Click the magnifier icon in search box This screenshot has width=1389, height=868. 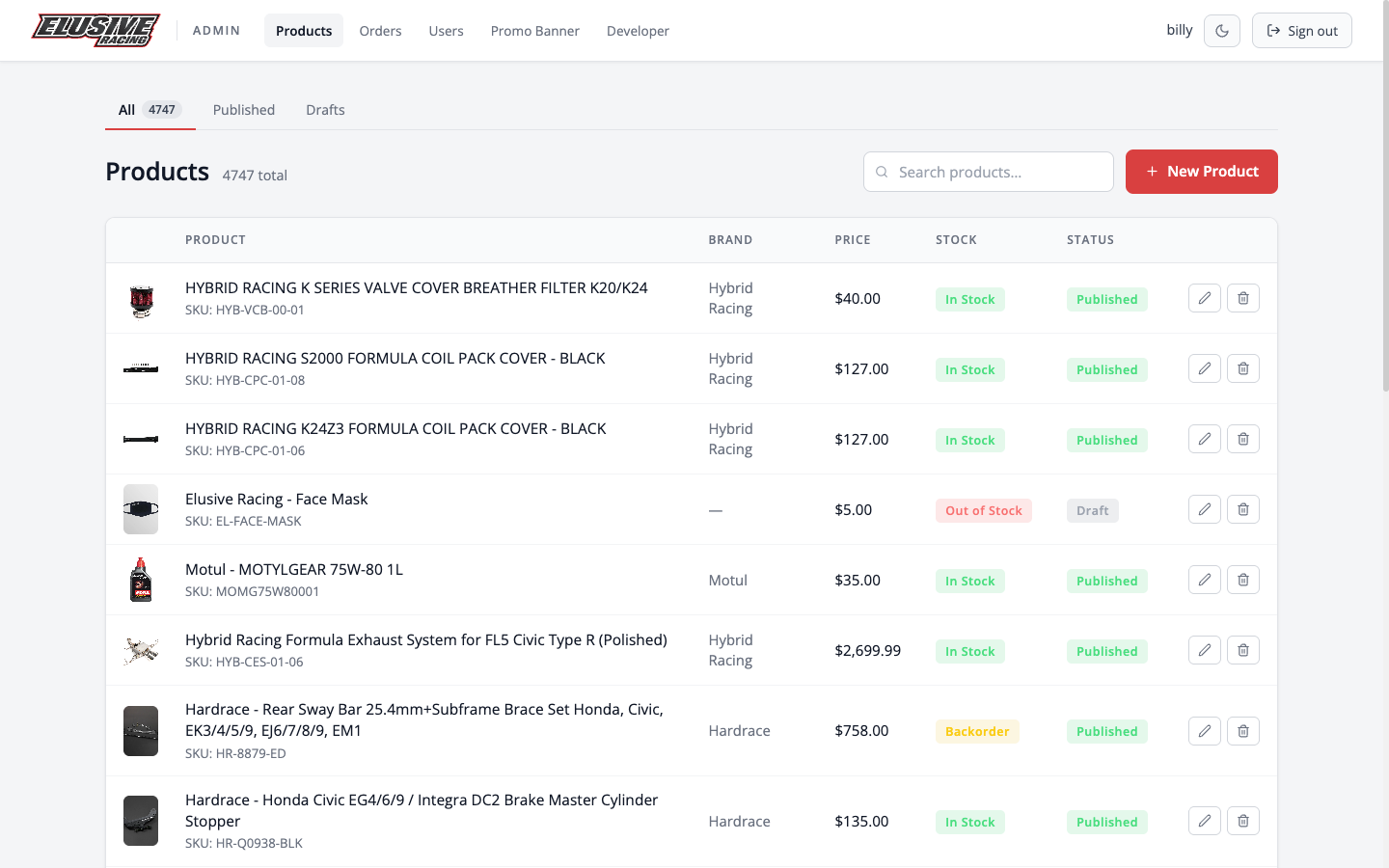click(882, 172)
